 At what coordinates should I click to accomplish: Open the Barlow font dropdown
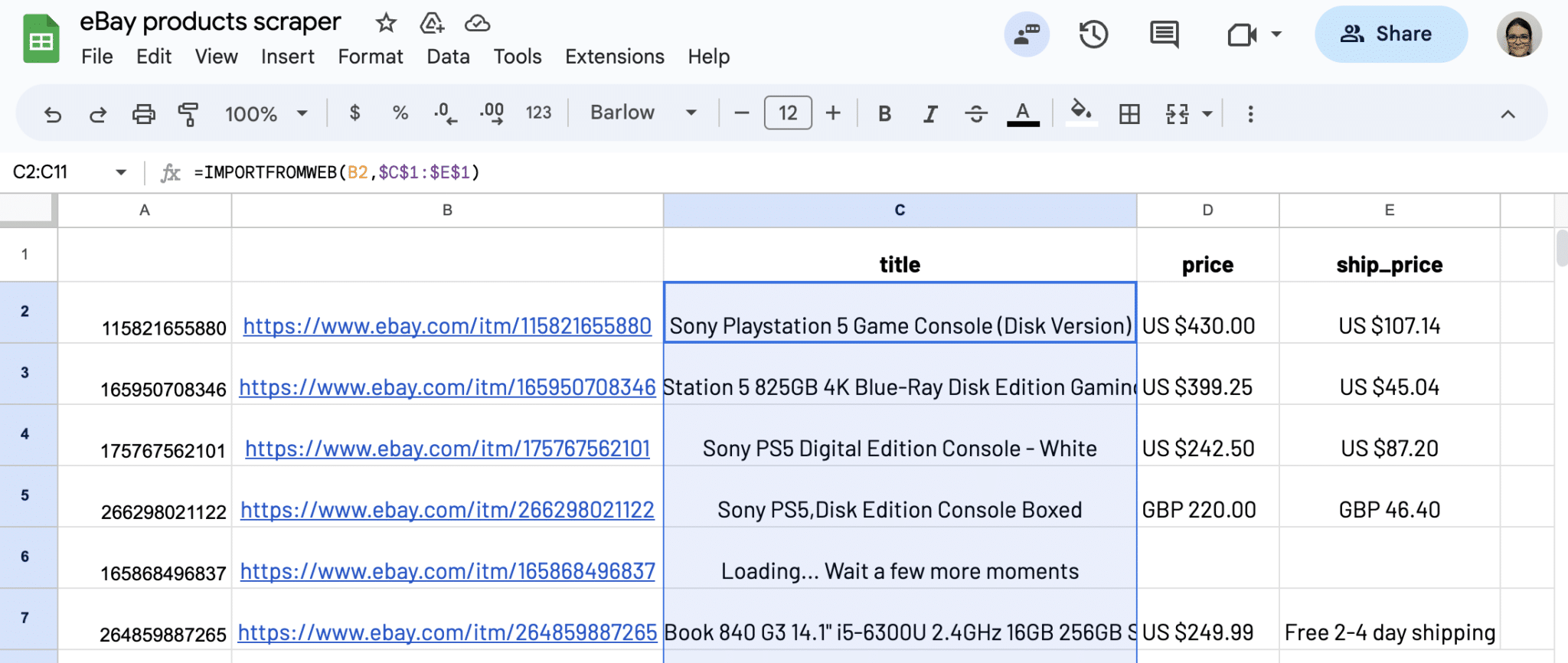[643, 113]
